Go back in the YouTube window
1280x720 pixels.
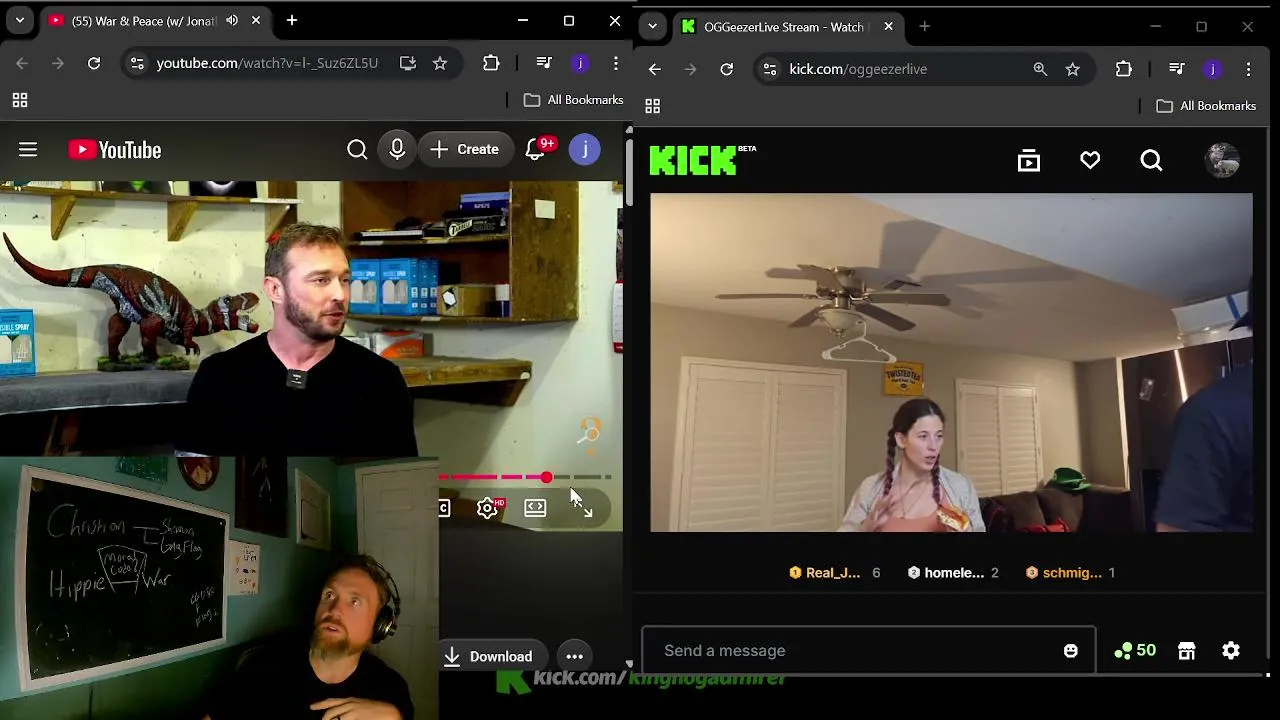click(22, 63)
